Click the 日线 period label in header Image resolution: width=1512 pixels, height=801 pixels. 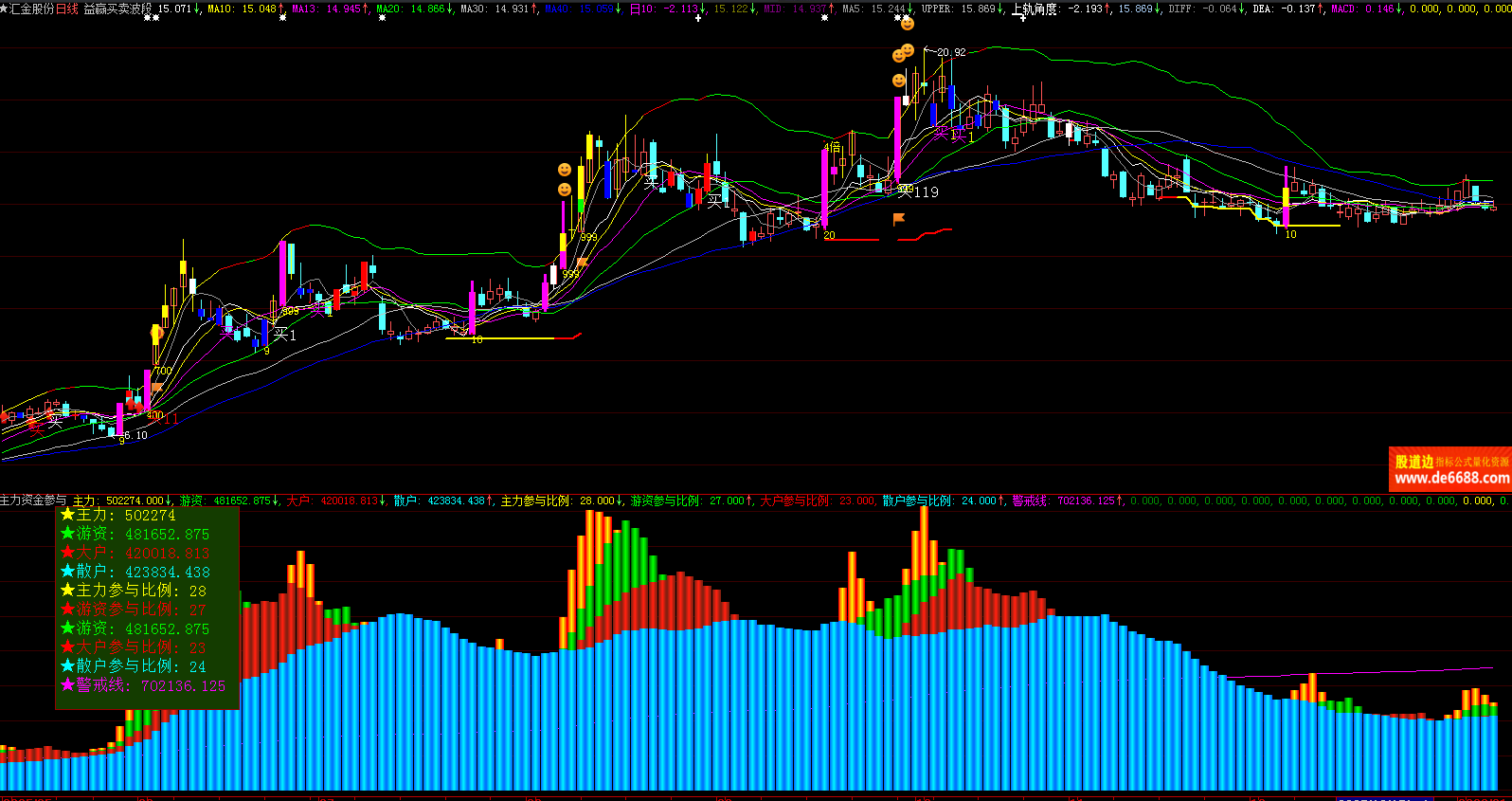coord(67,9)
